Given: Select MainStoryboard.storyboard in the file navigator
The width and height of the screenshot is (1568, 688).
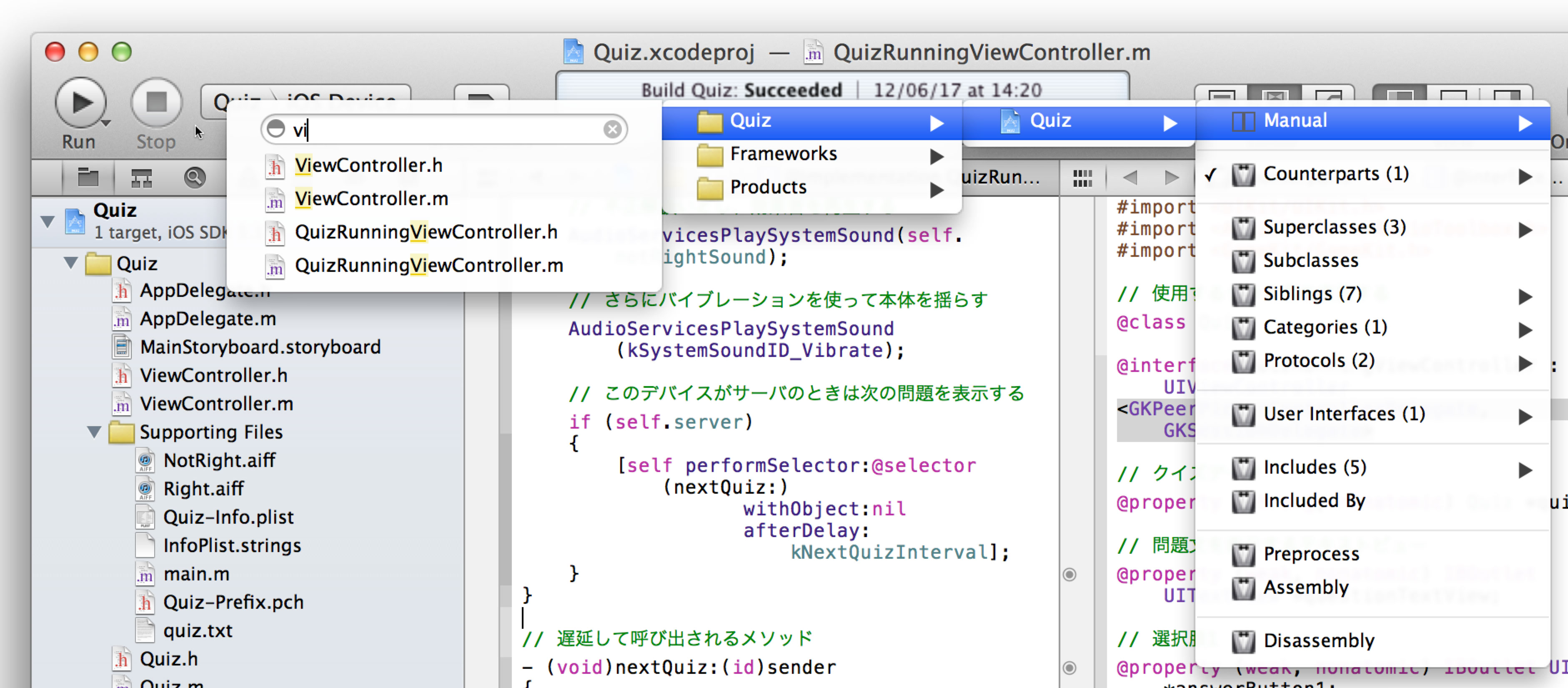Looking at the screenshot, I should [x=260, y=347].
